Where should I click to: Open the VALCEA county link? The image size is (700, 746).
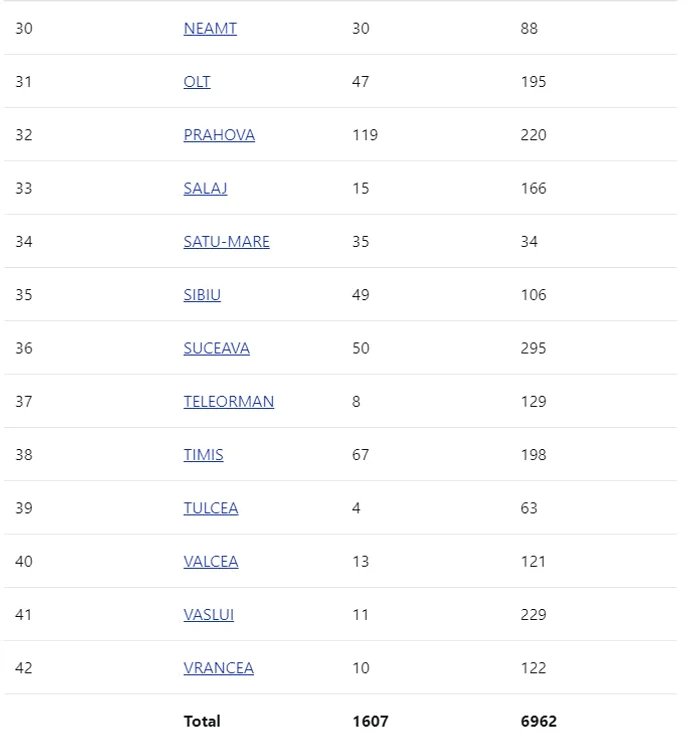pyautogui.click(x=211, y=561)
